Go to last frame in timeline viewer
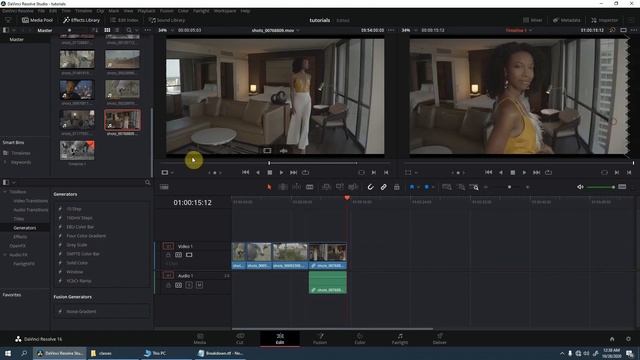 (x=536, y=173)
